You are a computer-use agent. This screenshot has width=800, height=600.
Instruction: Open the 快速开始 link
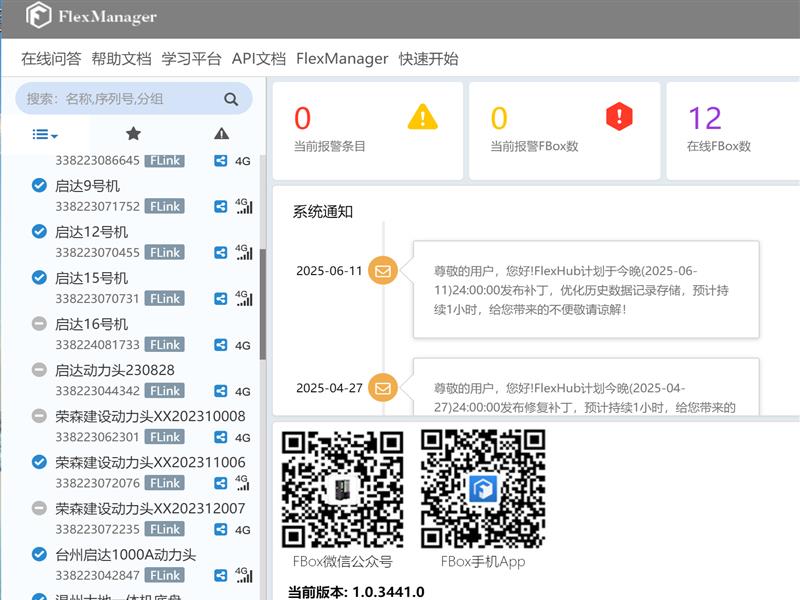428,59
